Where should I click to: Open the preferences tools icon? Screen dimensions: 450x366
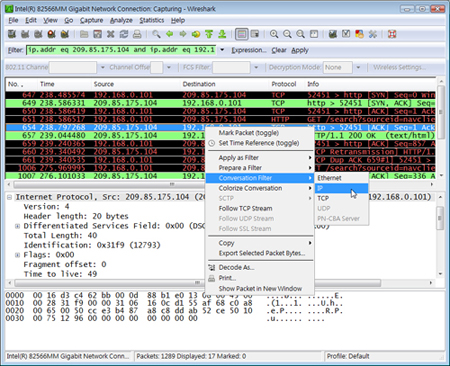pyautogui.click(x=373, y=34)
